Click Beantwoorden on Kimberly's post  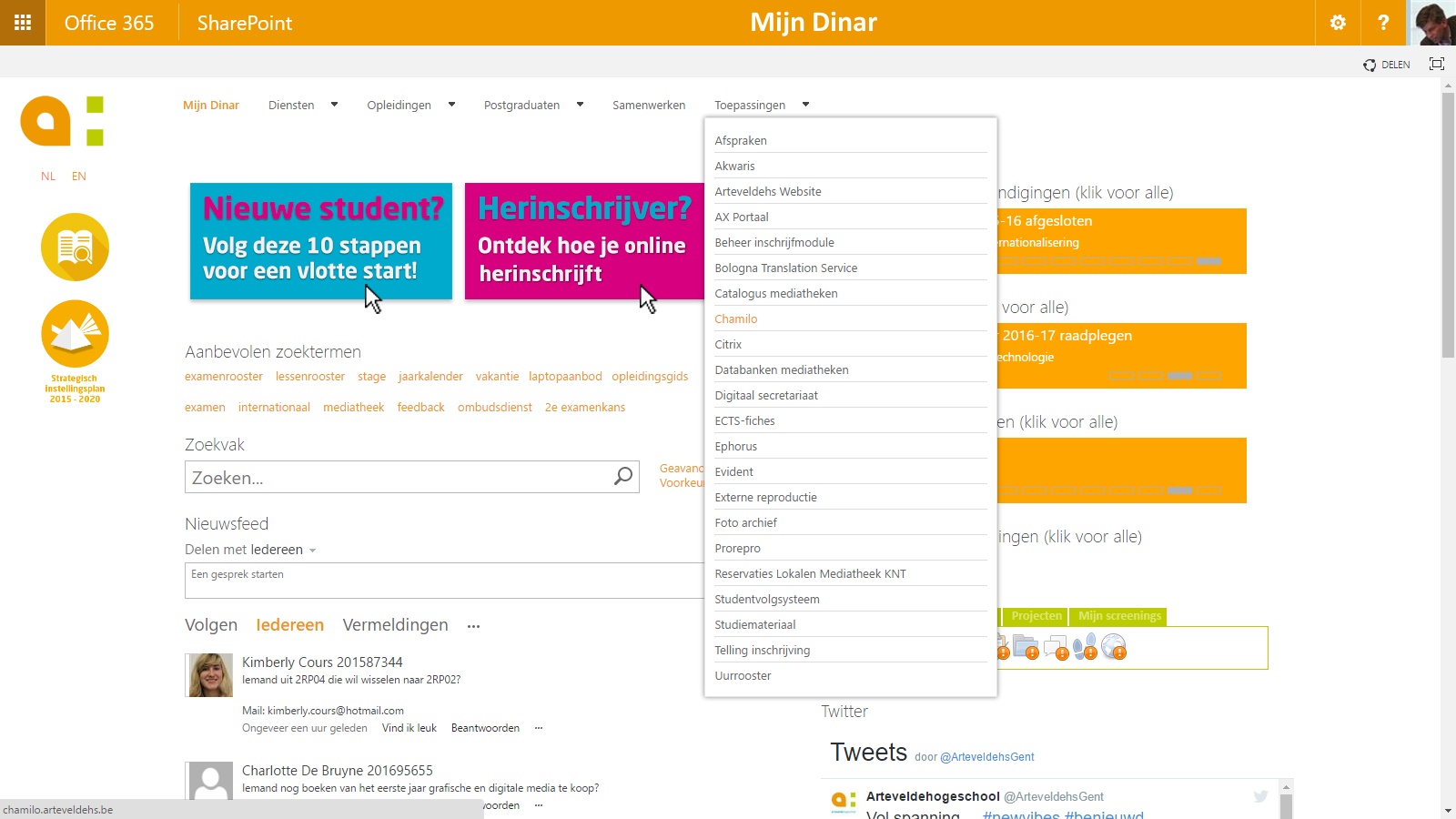coord(485,728)
